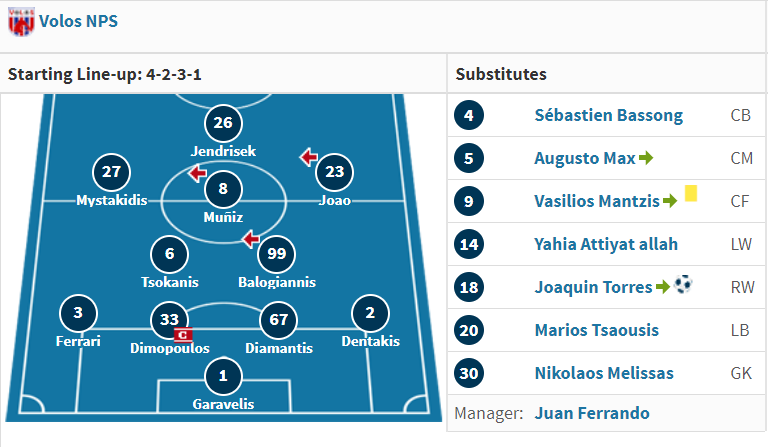
Task: Click the number 4 shirt badge in substitutes
Action: (x=469, y=116)
